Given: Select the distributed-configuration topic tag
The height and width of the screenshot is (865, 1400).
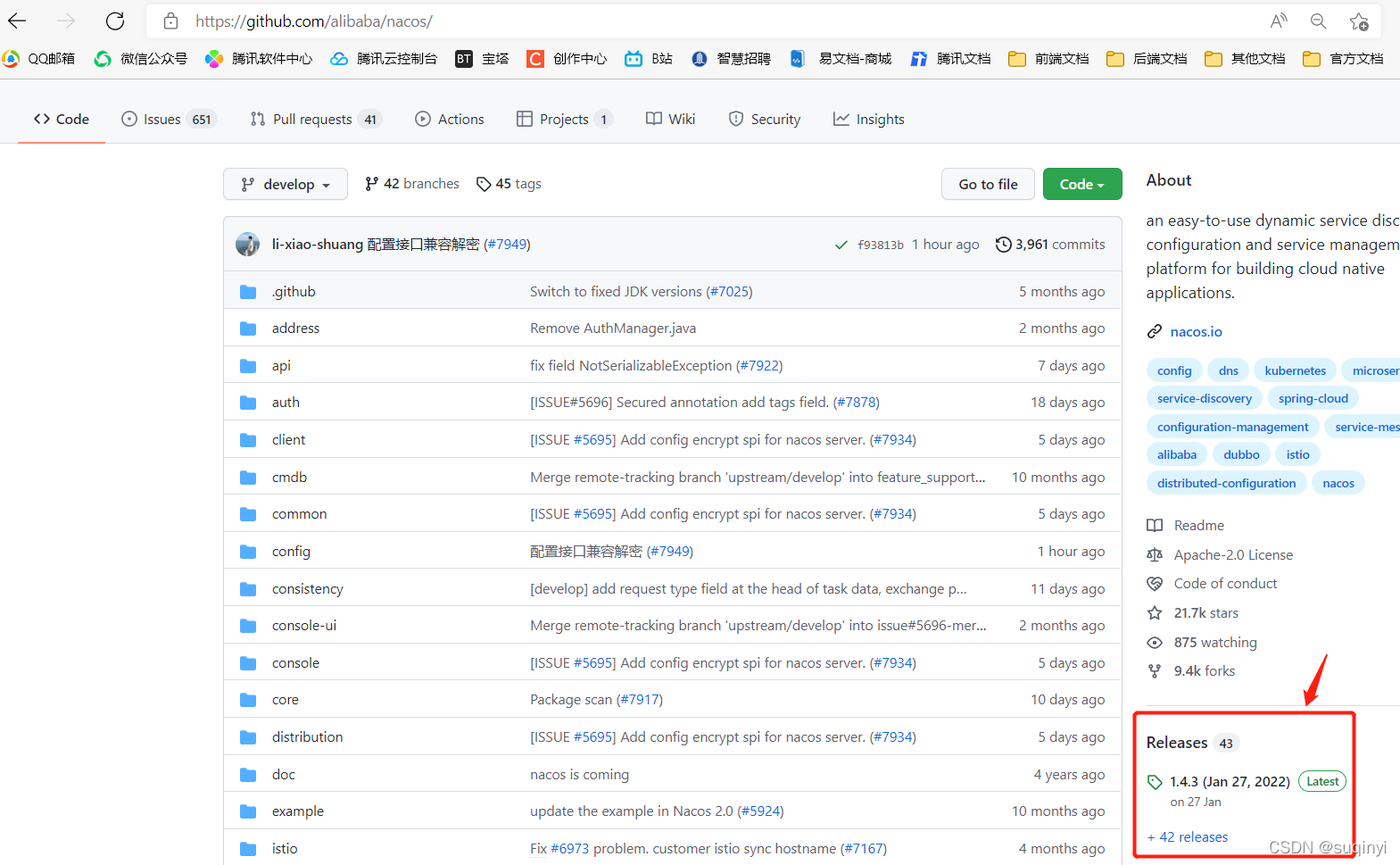Looking at the screenshot, I should [x=1226, y=483].
